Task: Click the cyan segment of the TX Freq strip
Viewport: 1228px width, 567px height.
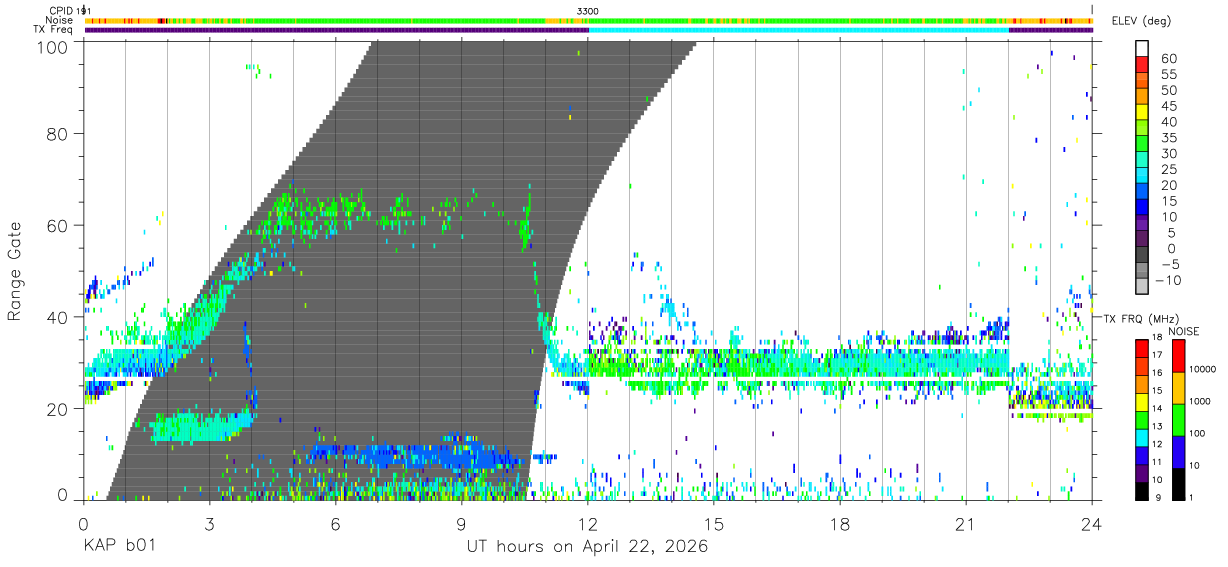Action: (798, 29)
